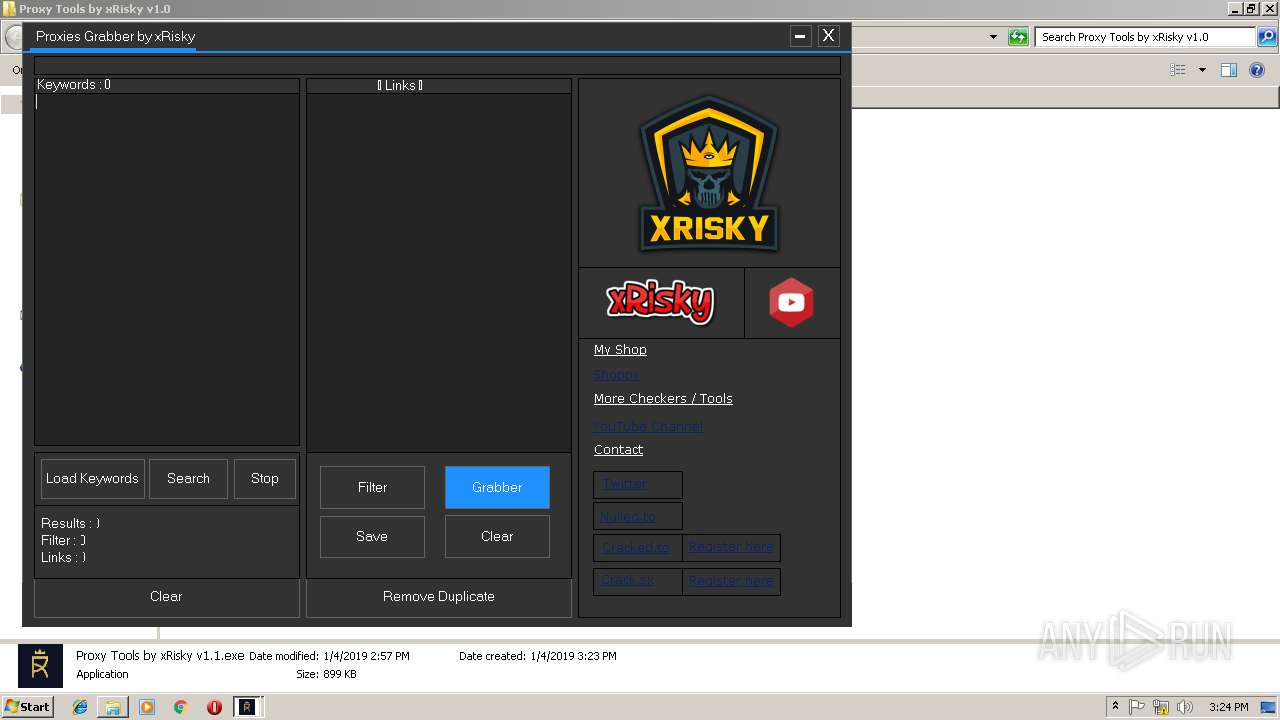Screen dimensions: 1280x720
Task: Click inside the Links list area
Action: click(439, 272)
